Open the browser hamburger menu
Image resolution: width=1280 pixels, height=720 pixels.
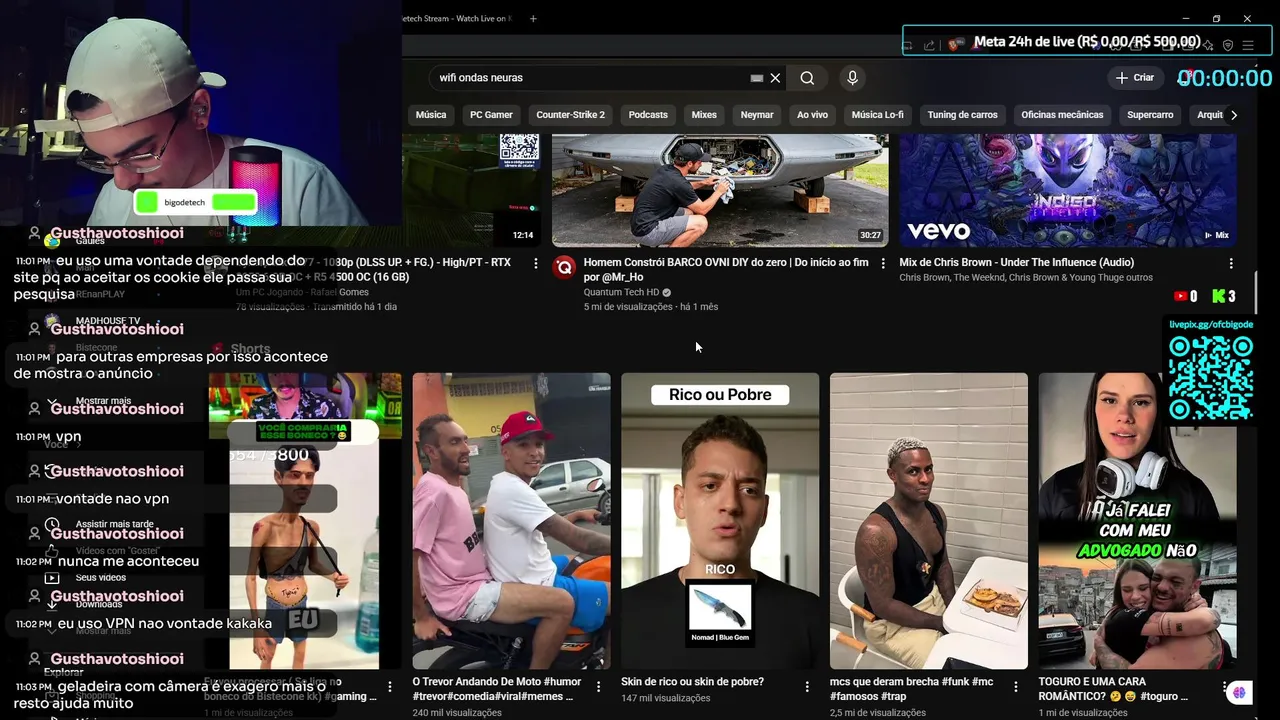pos(1248,45)
